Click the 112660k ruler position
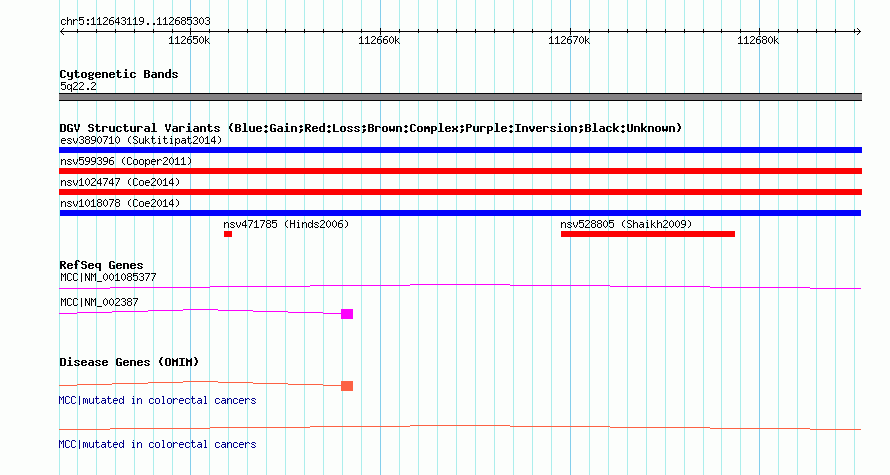Image resolution: width=890 pixels, height=475 pixels. (x=379, y=40)
